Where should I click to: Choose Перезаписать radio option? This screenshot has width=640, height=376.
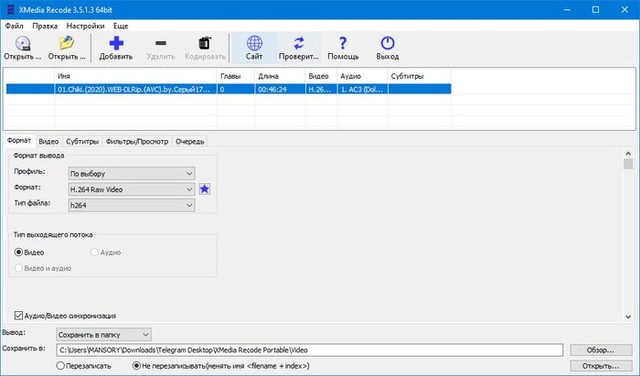click(60, 366)
